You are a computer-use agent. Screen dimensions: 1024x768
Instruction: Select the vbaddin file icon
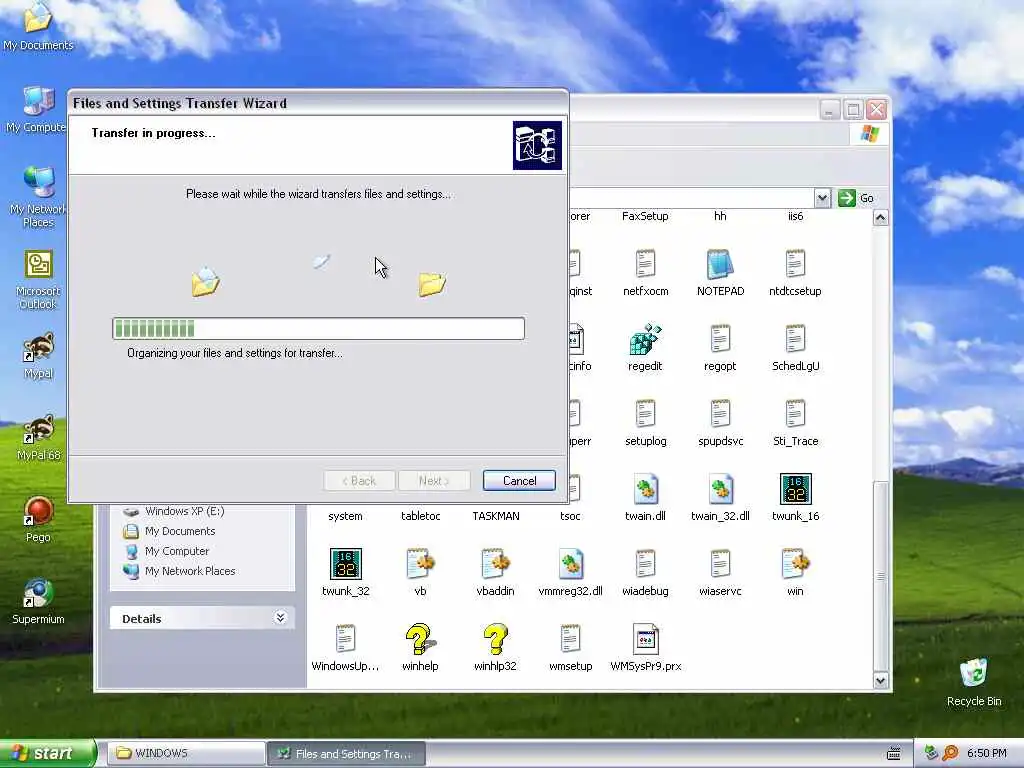coord(495,564)
